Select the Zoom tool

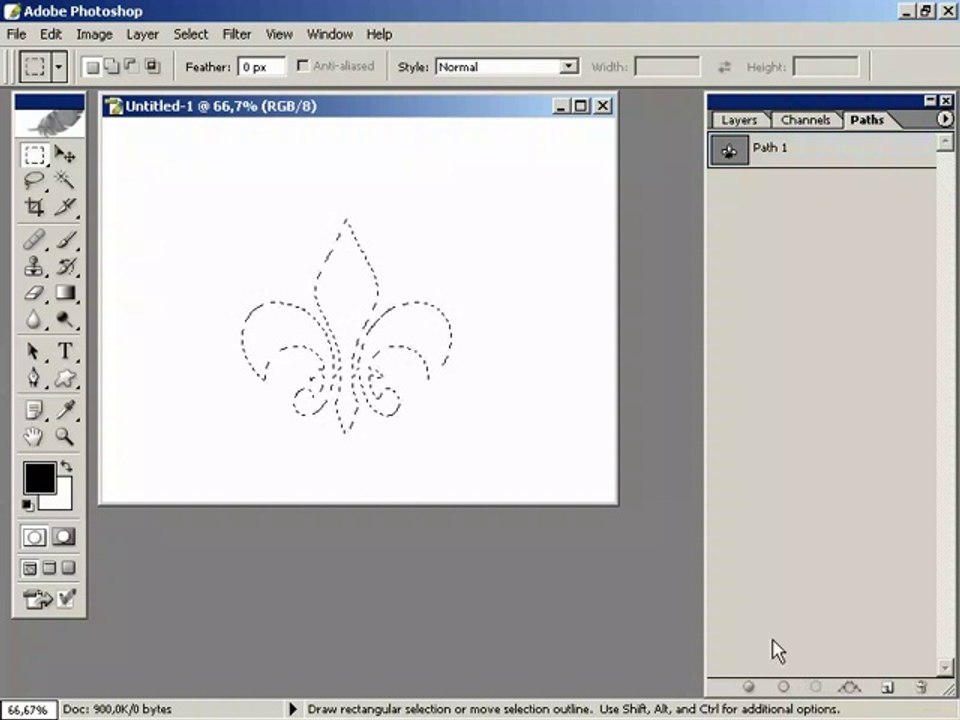[65, 436]
